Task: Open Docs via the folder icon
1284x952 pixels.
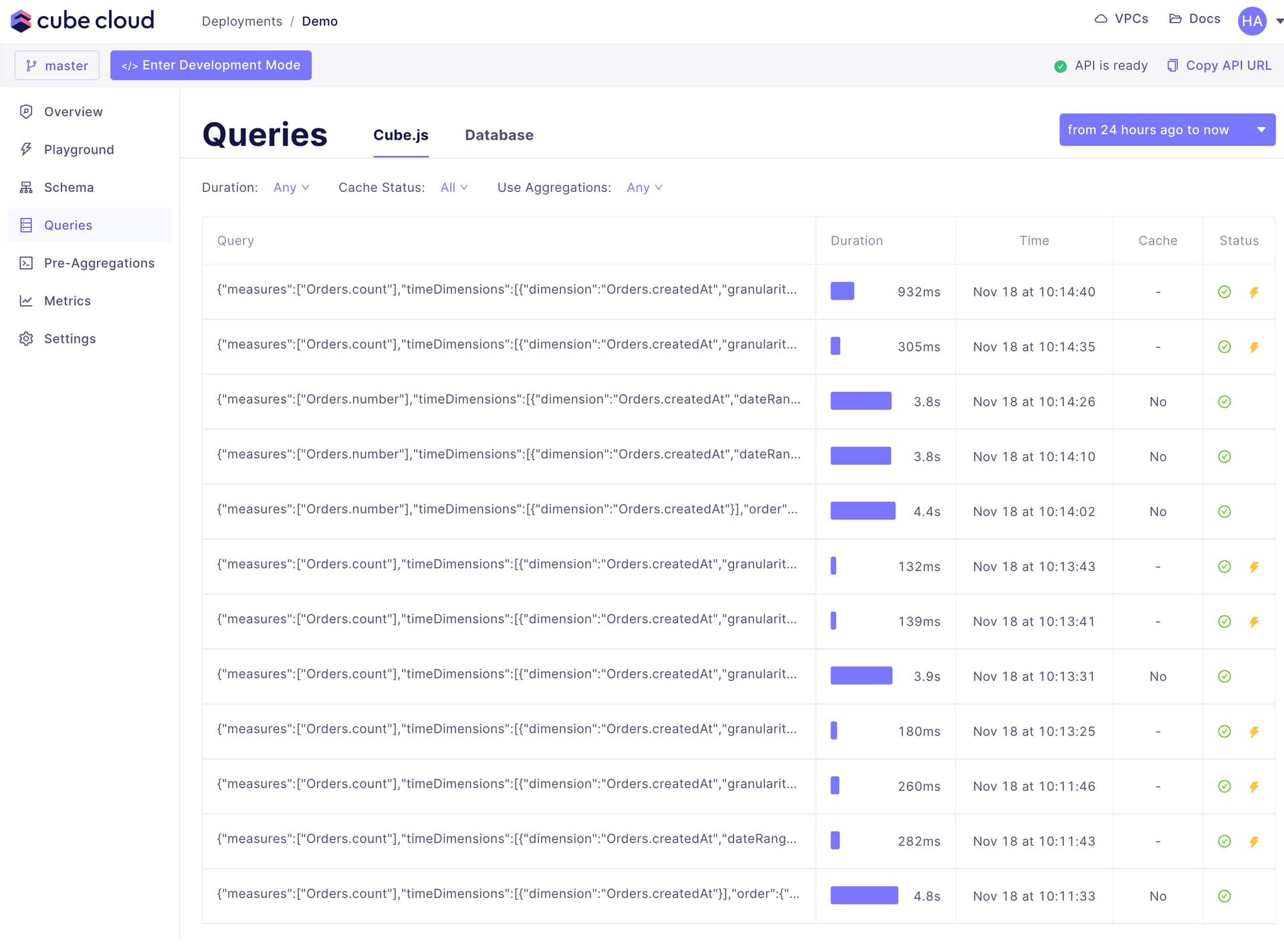Action: pos(1176,19)
